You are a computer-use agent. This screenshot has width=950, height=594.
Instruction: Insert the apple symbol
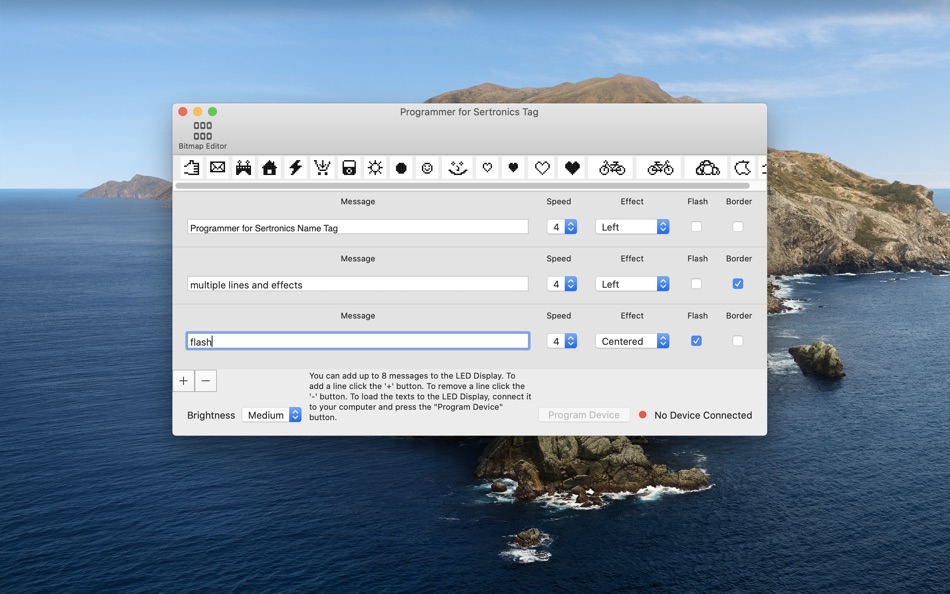click(743, 168)
